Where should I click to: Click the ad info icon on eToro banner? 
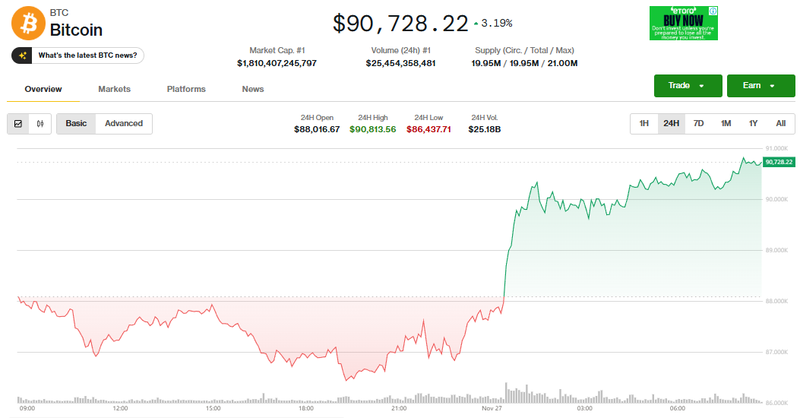click(x=713, y=9)
